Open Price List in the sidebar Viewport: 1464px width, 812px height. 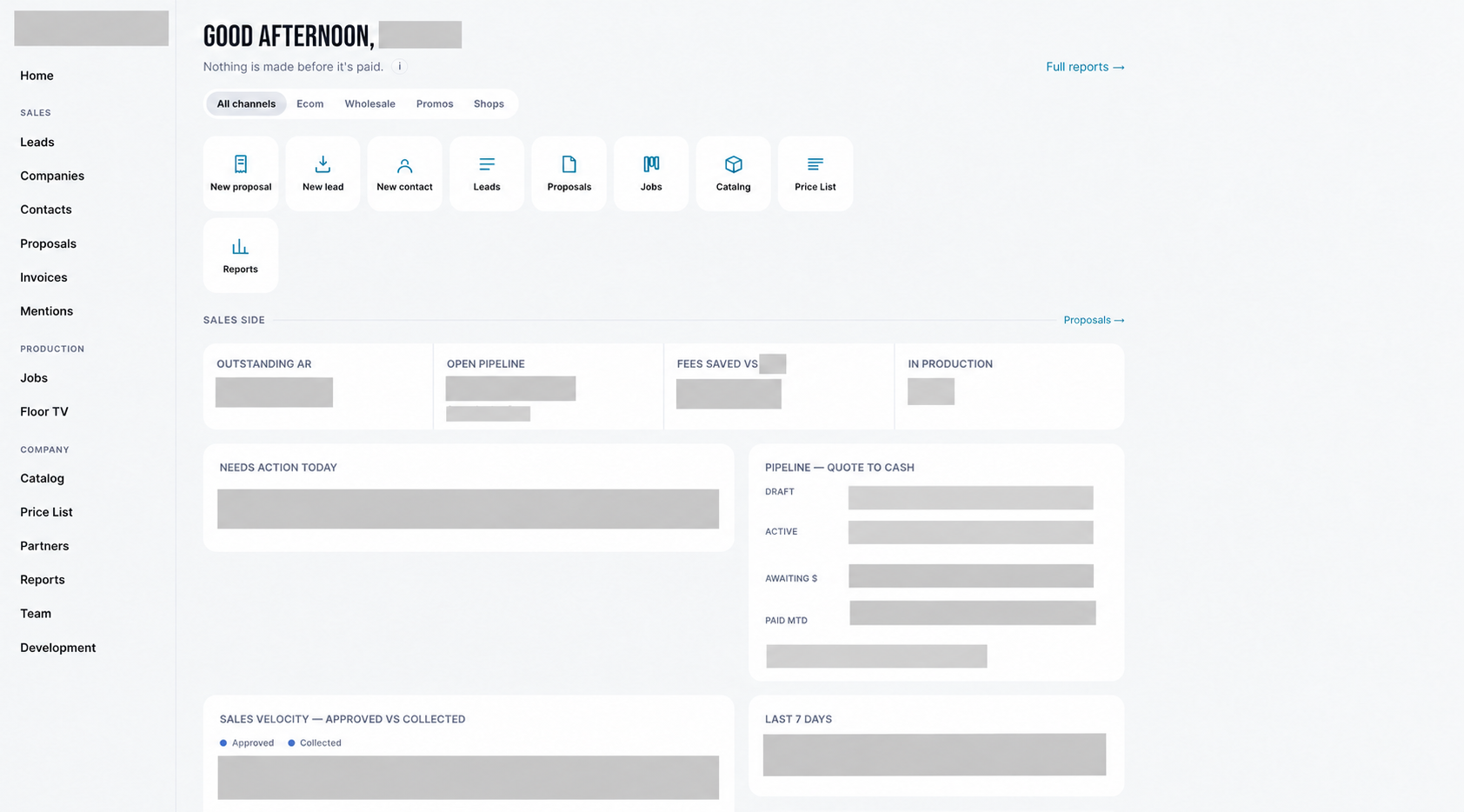tap(47, 512)
